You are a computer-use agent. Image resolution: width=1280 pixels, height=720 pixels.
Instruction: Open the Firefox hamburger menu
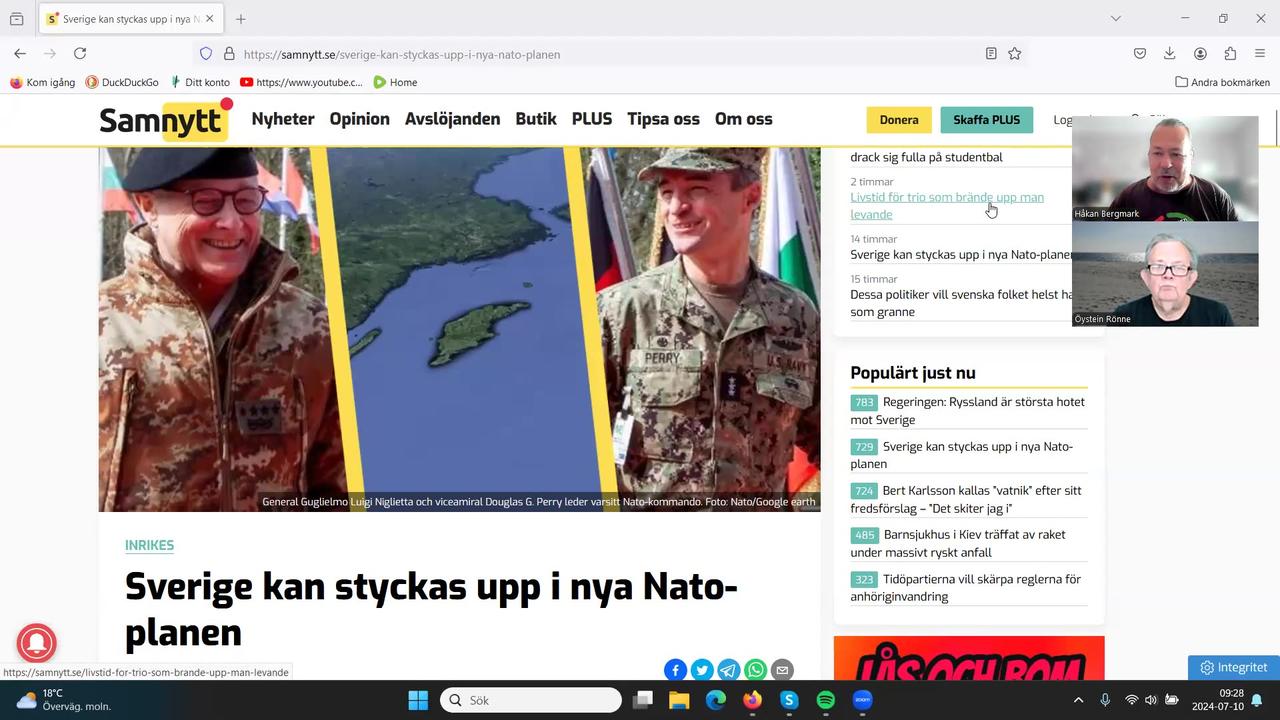[x=1260, y=54]
